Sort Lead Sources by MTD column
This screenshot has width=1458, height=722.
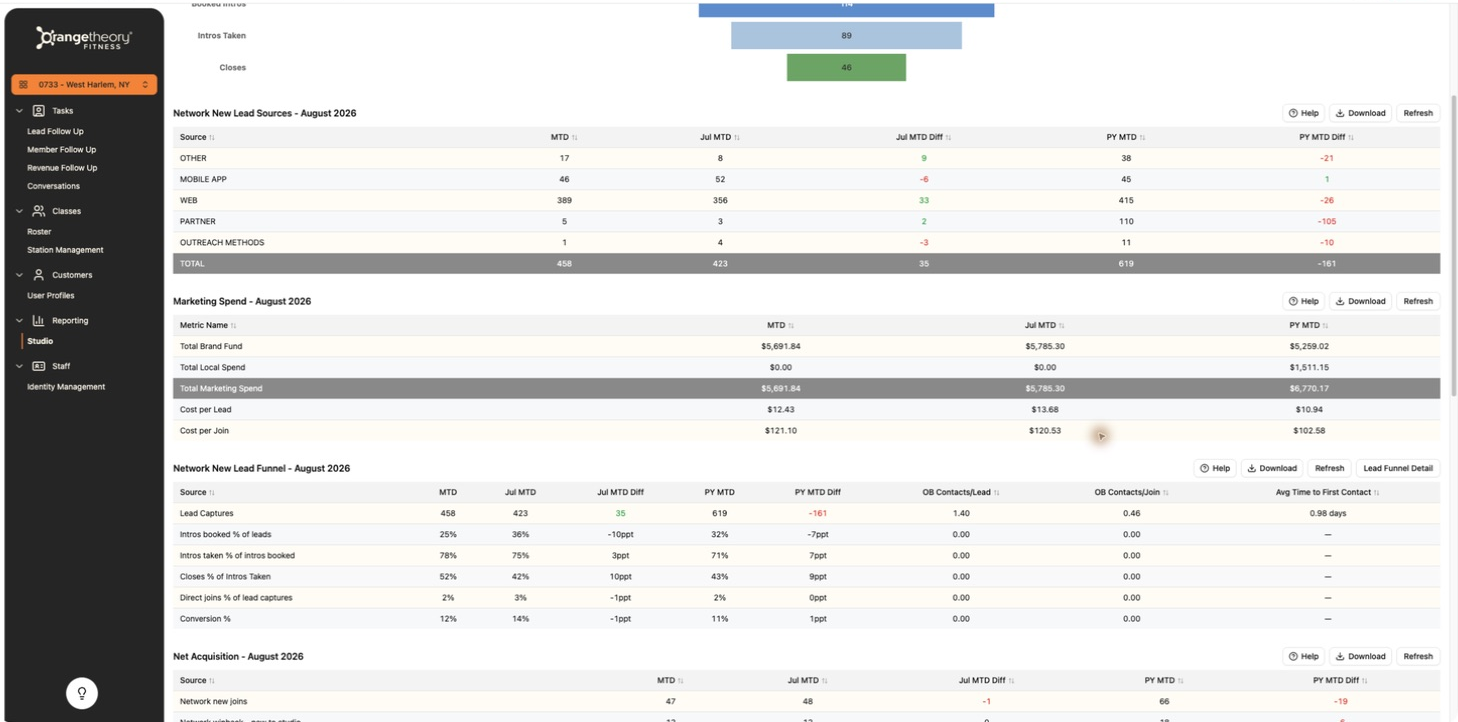click(564, 137)
